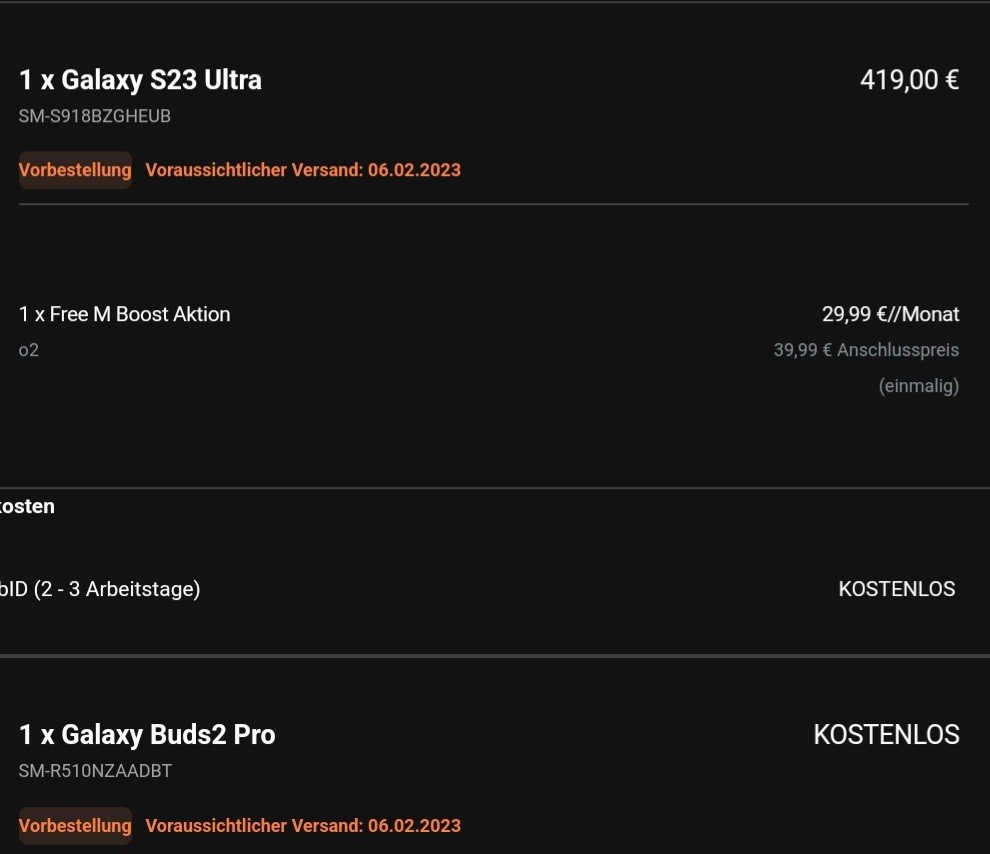Click the 29,99 €//Monat monthly price
This screenshot has height=854, width=990.
(x=890, y=314)
